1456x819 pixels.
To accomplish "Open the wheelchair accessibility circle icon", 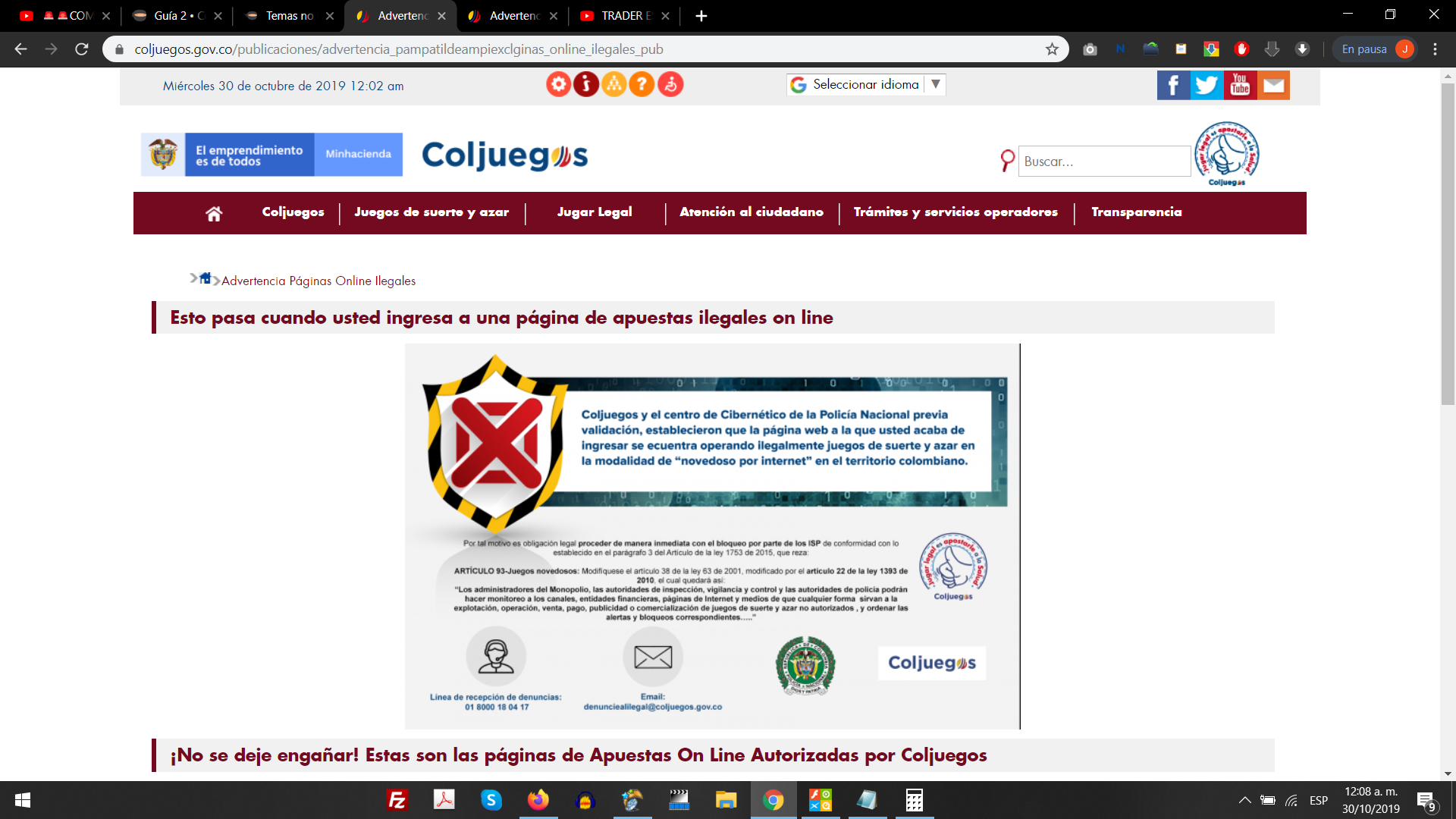I will (670, 84).
